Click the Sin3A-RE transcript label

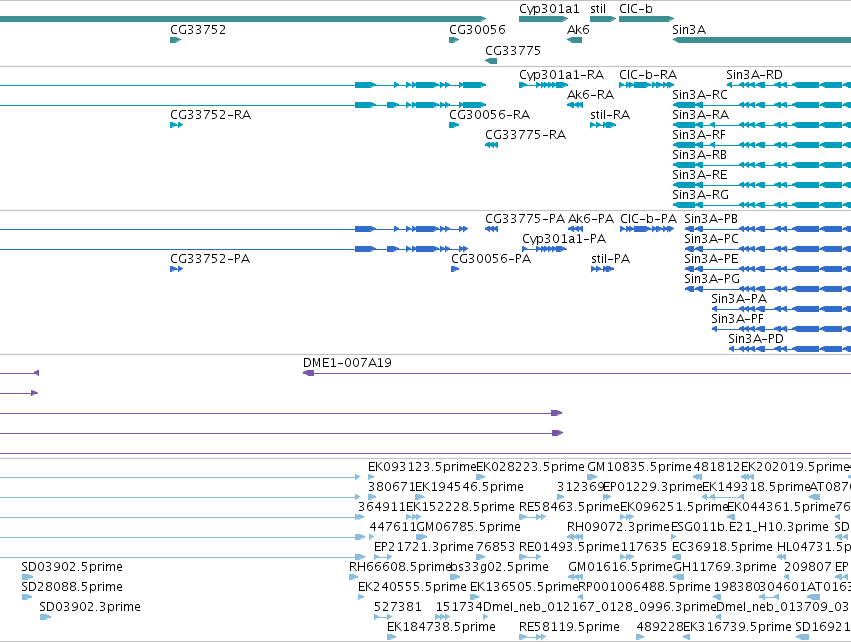(700, 175)
